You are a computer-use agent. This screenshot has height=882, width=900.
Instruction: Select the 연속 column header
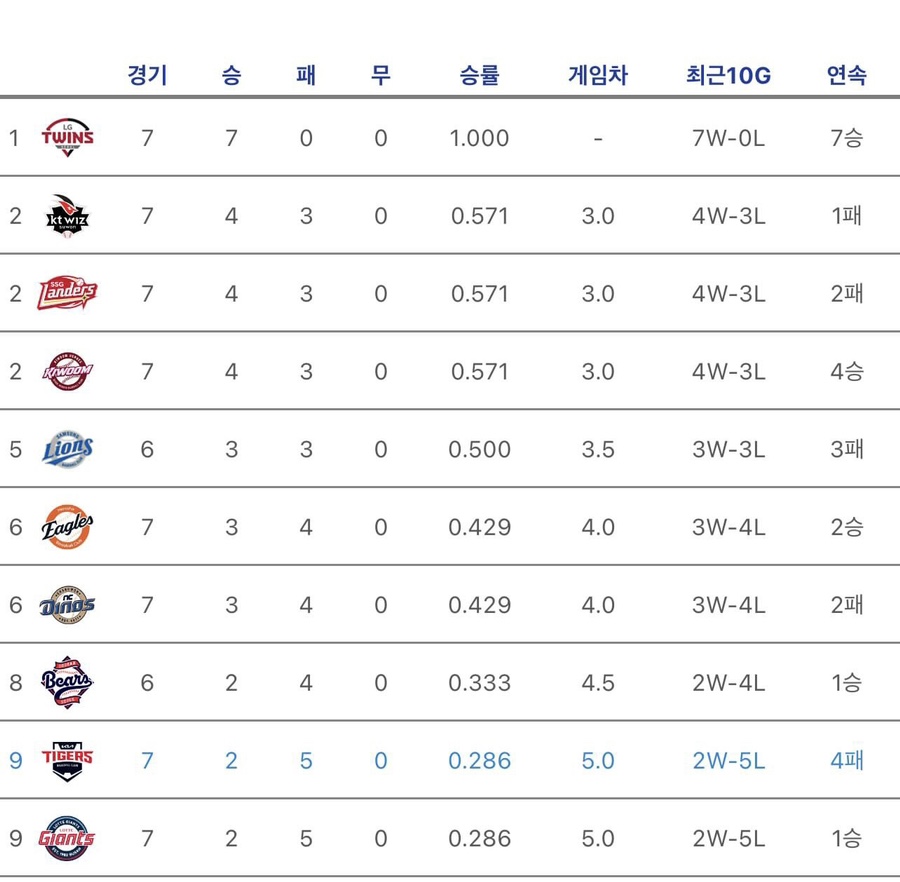click(847, 75)
